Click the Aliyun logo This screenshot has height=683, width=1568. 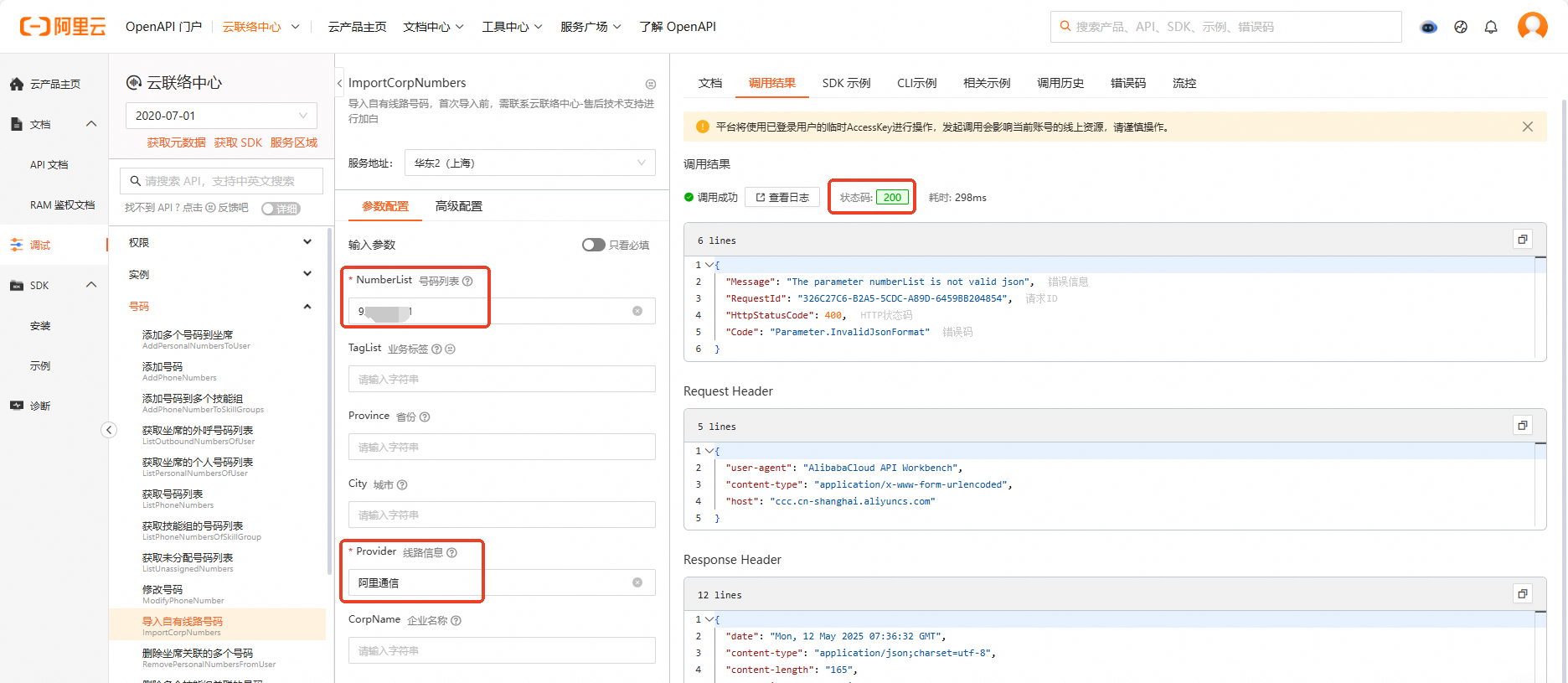point(63,27)
